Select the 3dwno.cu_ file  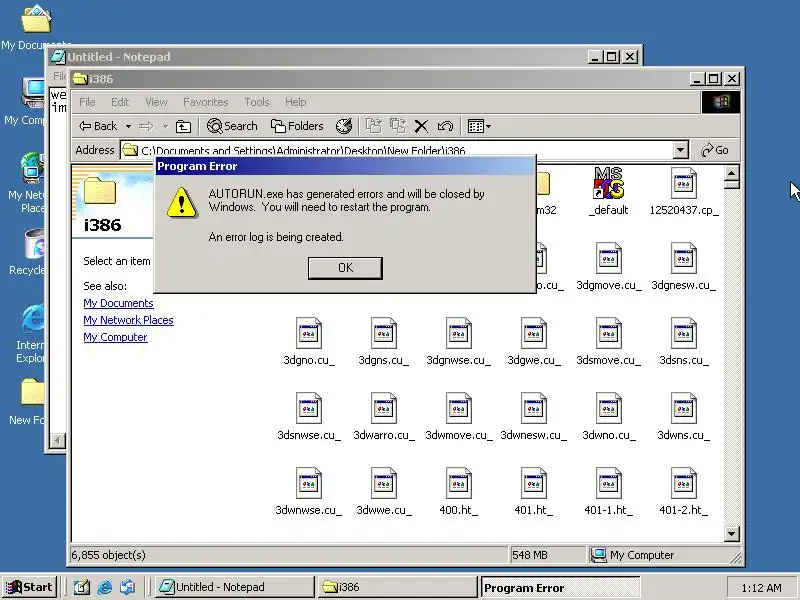coord(608,417)
